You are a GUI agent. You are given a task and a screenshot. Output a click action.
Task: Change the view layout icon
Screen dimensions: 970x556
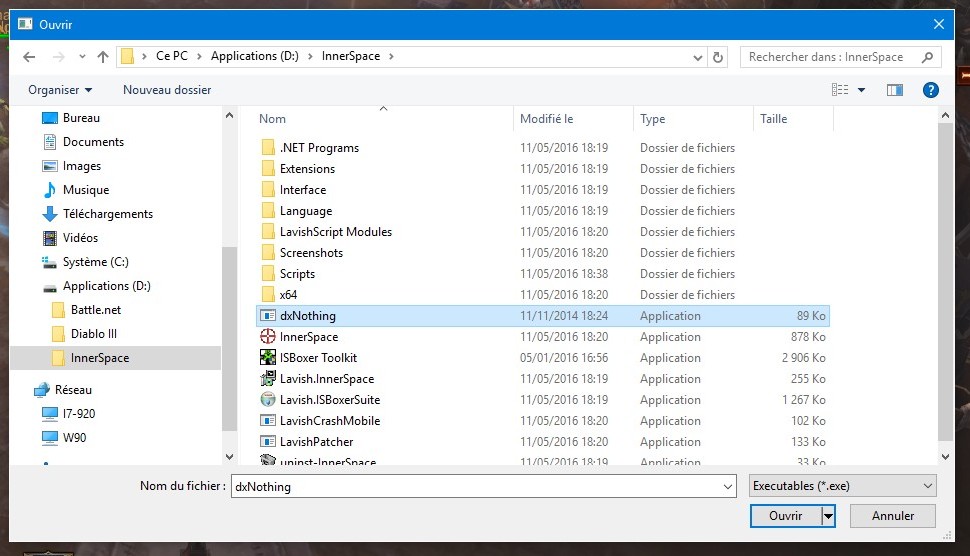click(839, 90)
